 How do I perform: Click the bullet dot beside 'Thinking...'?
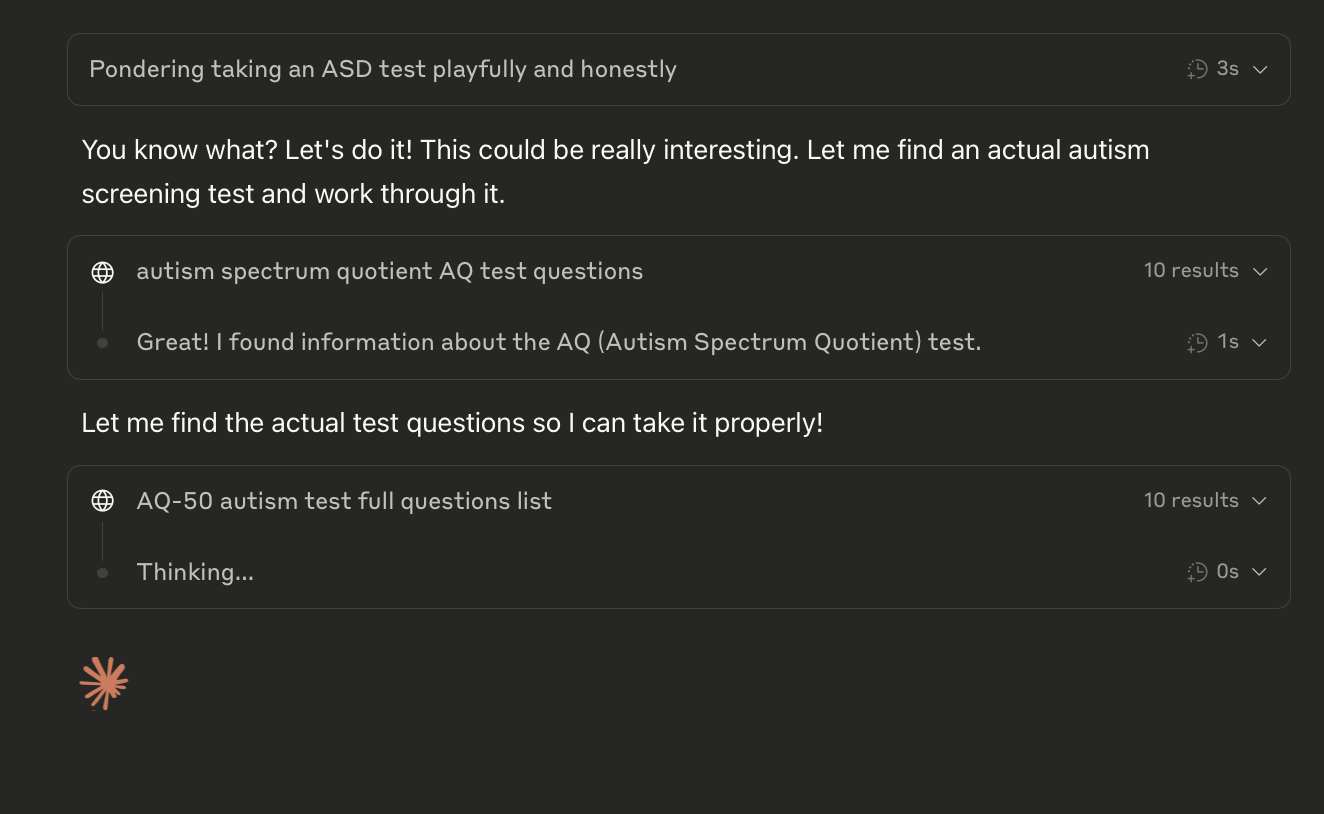click(x=102, y=573)
